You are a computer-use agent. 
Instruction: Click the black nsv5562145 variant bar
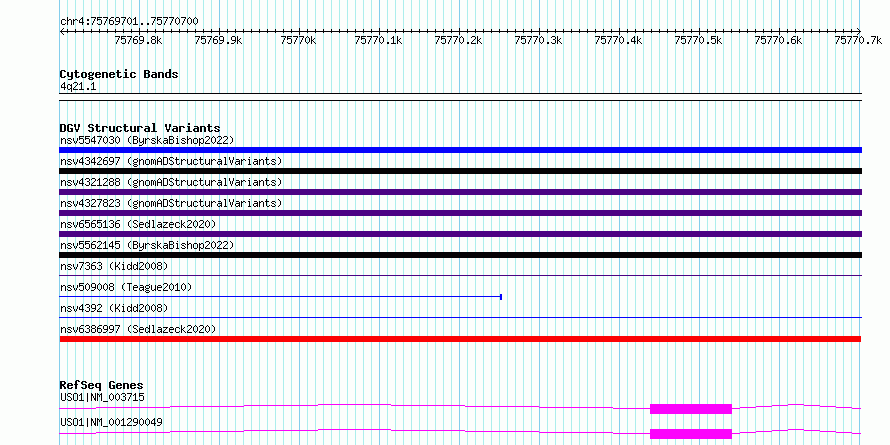pyautogui.click(x=460, y=255)
